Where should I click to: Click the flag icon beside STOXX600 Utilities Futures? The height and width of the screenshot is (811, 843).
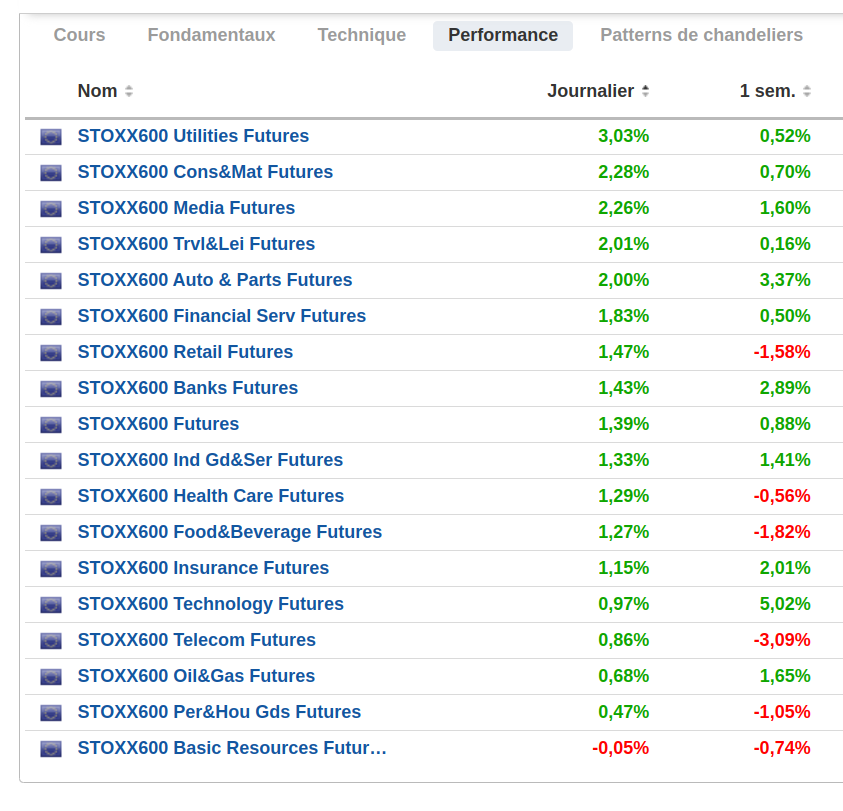pos(51,137)
